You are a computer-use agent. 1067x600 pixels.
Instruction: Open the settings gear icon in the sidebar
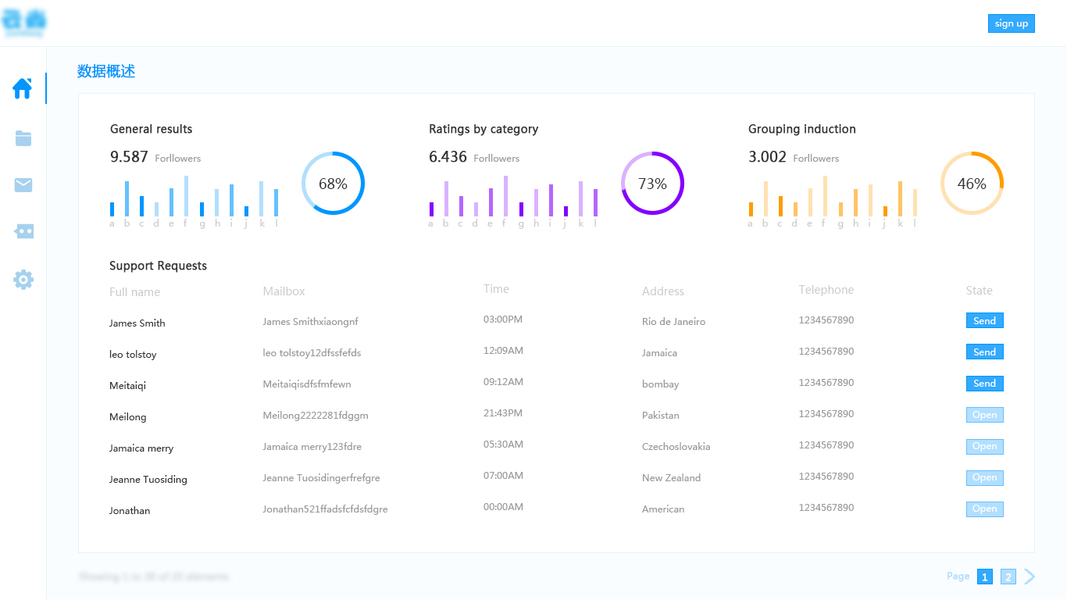coord(23,280)
